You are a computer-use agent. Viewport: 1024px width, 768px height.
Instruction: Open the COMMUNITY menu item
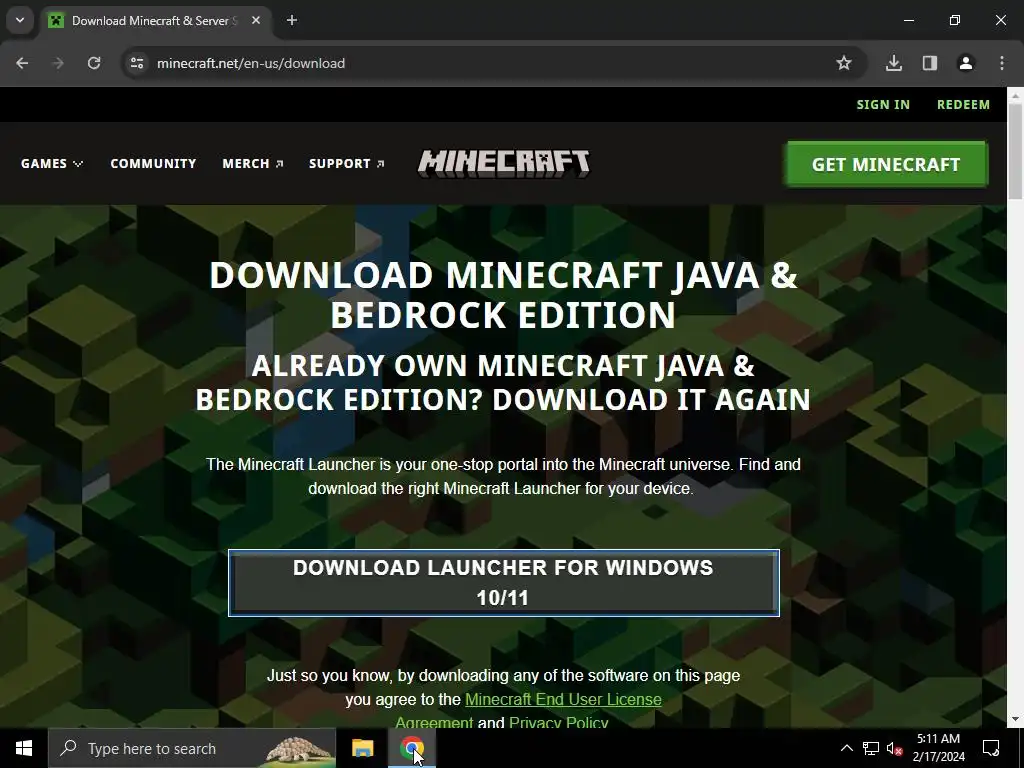point(153,163)
